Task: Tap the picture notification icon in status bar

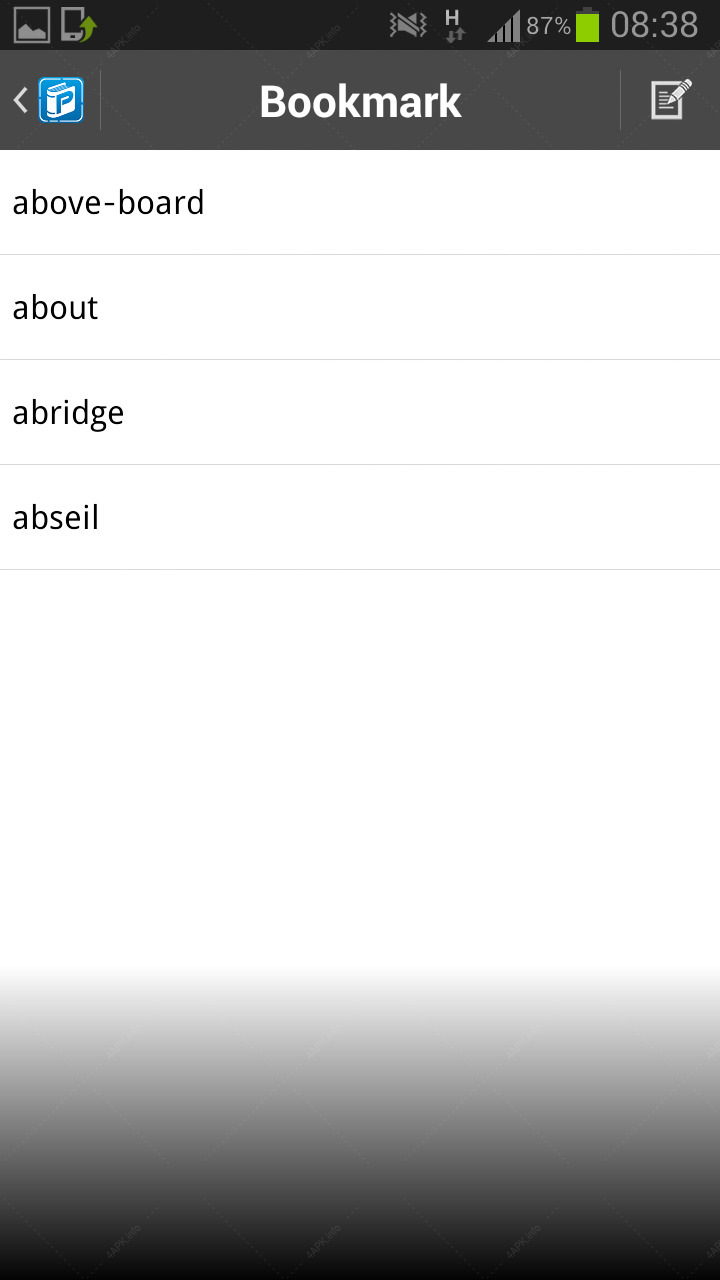Action: point(32,25)
